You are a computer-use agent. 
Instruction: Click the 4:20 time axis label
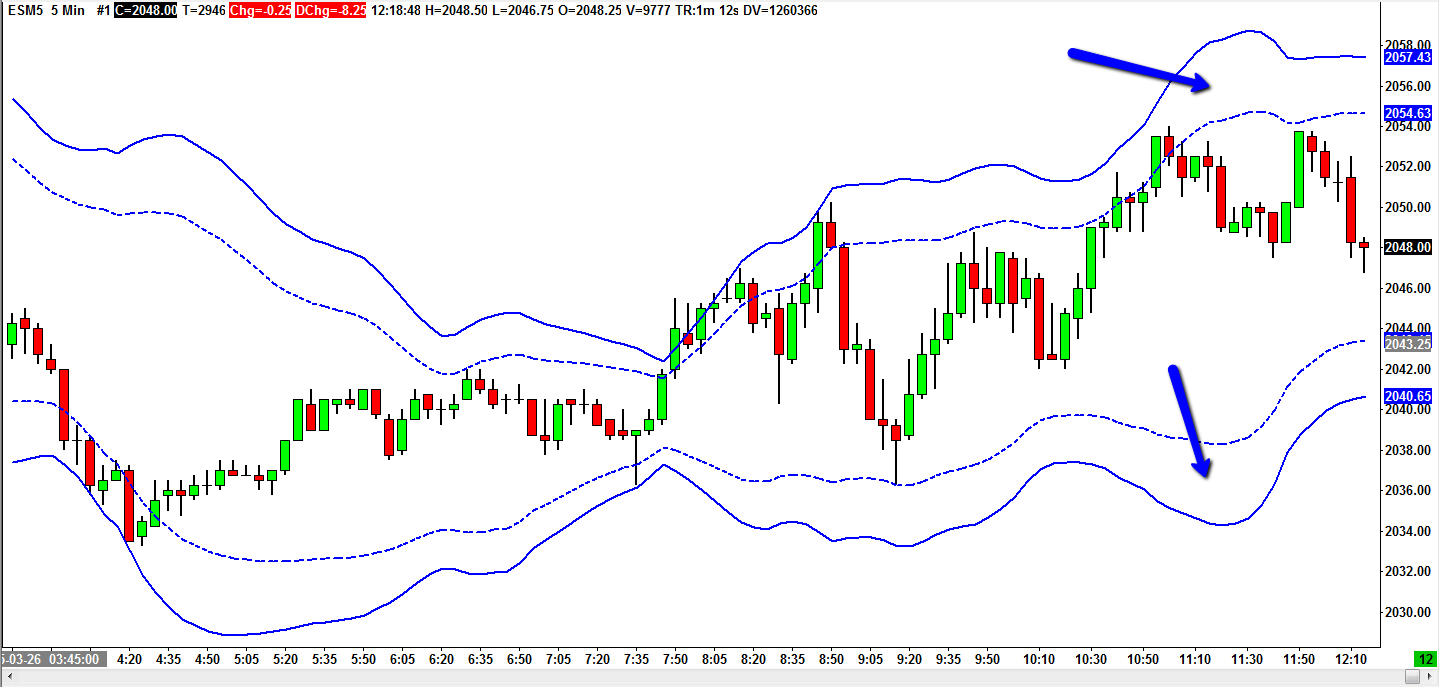tap(129, 660)
